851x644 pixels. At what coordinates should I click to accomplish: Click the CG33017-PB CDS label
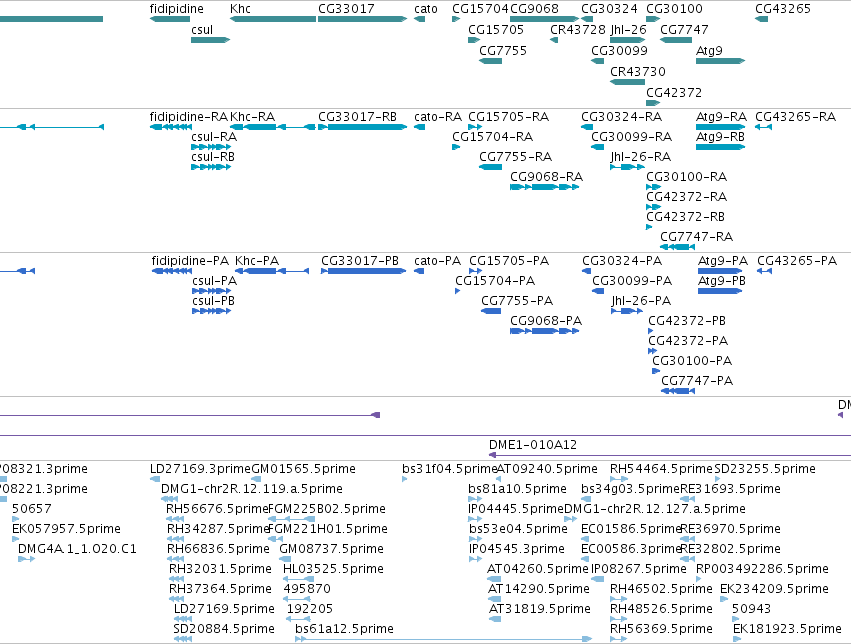[x=360, y=260]
